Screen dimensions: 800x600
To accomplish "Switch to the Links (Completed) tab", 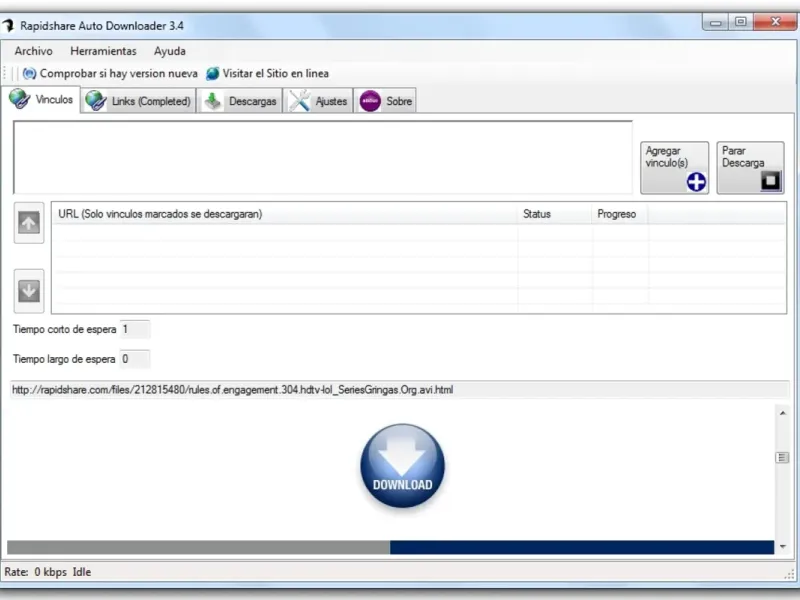I will 139,101.
